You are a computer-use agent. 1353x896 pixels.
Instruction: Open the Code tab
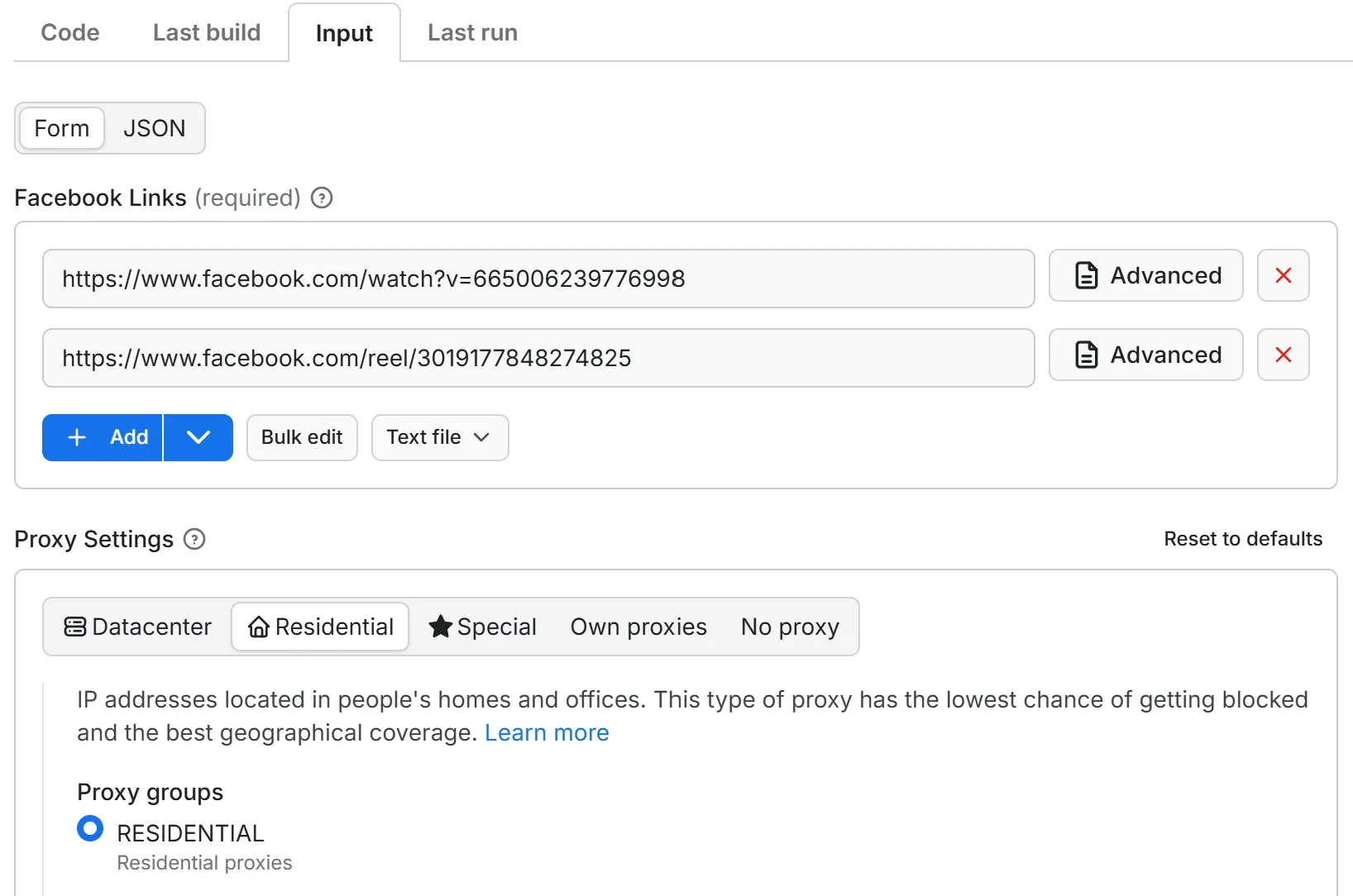pyautogui.click(x=70, y=33)
